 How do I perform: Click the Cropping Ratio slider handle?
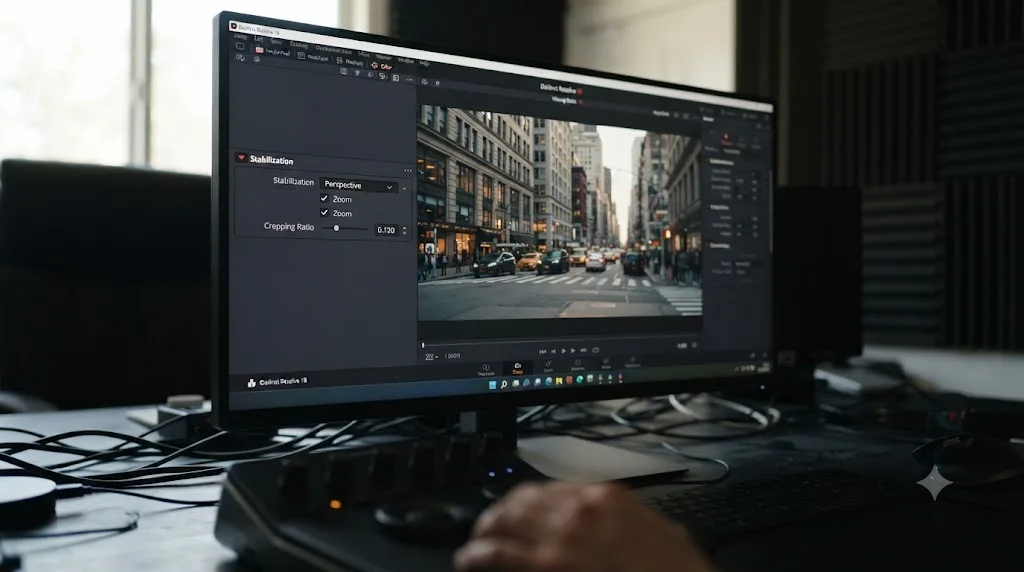point(336,228)
